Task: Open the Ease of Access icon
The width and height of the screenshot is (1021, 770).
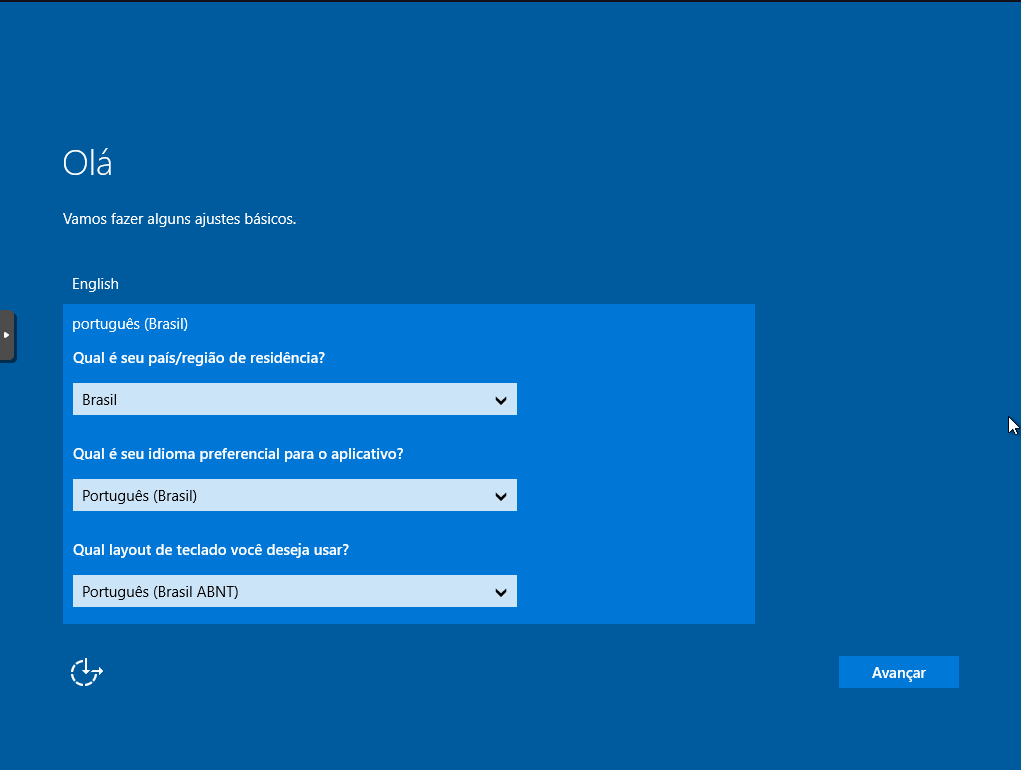Action: click(87, 672)
